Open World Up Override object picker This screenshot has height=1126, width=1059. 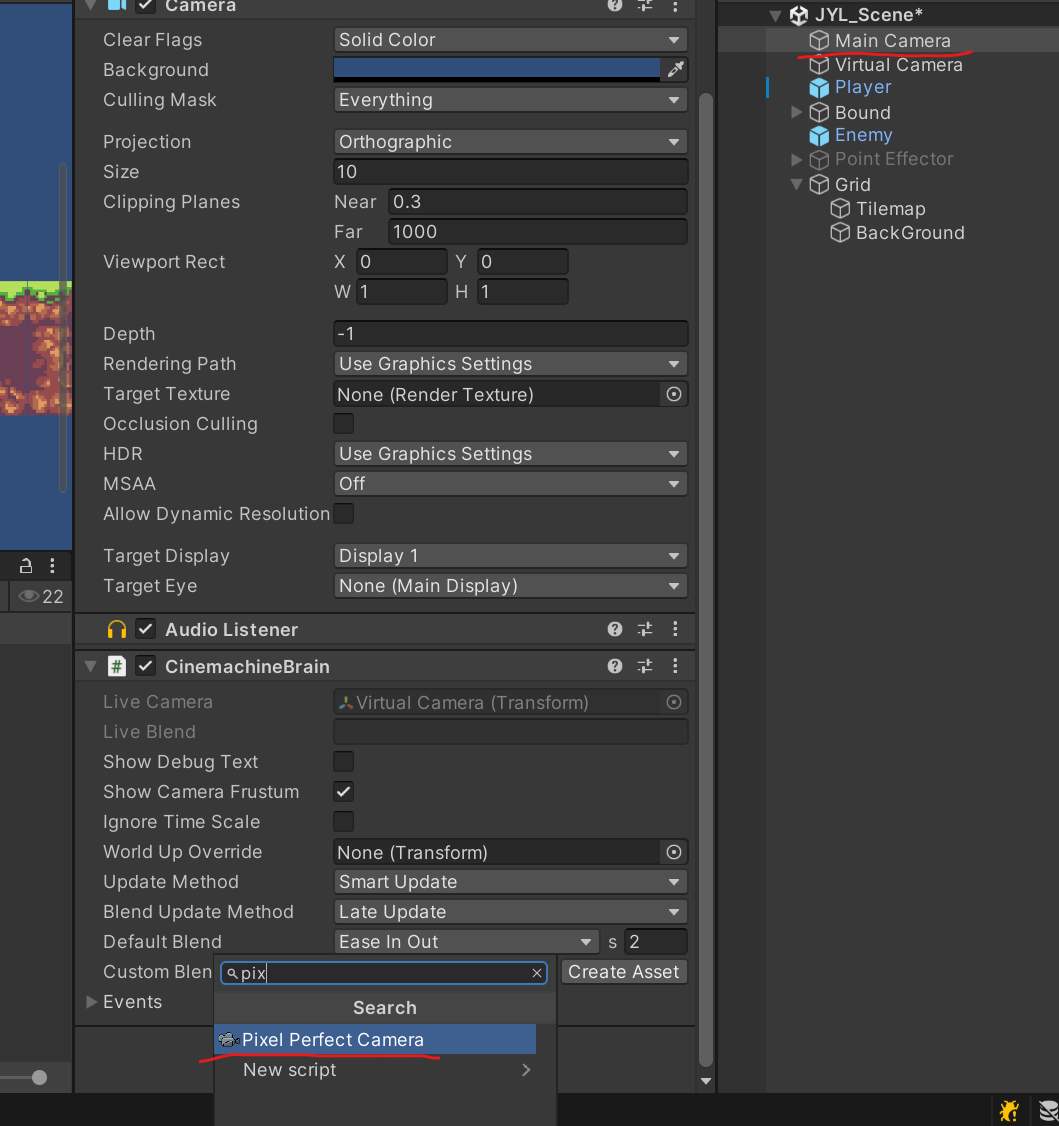pos(673,852)
